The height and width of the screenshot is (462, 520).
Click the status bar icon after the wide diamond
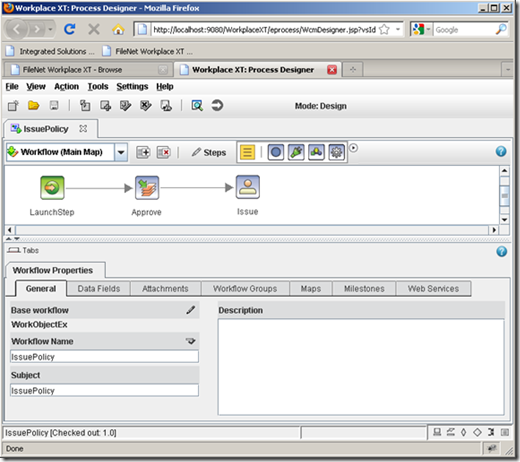point(491,432)
